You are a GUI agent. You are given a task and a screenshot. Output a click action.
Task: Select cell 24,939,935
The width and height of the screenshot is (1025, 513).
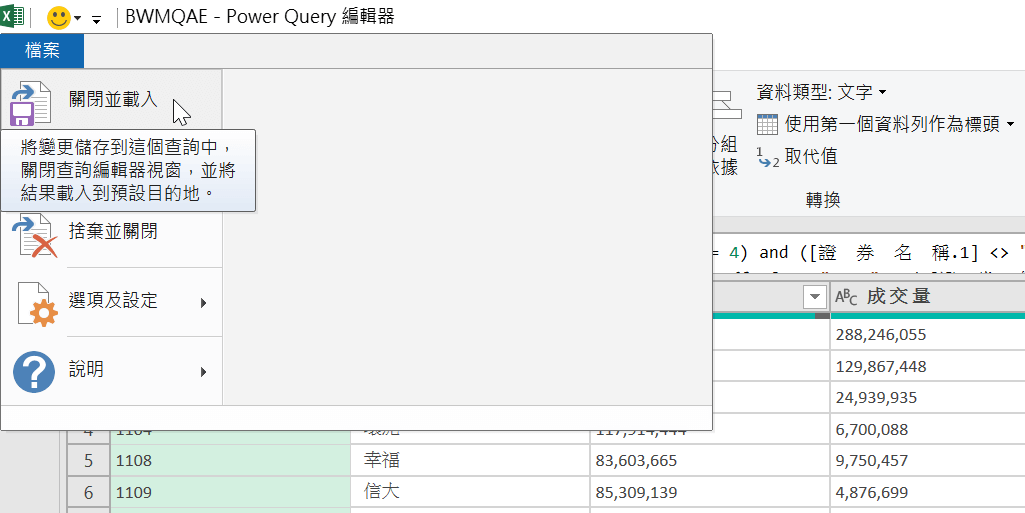928,398
